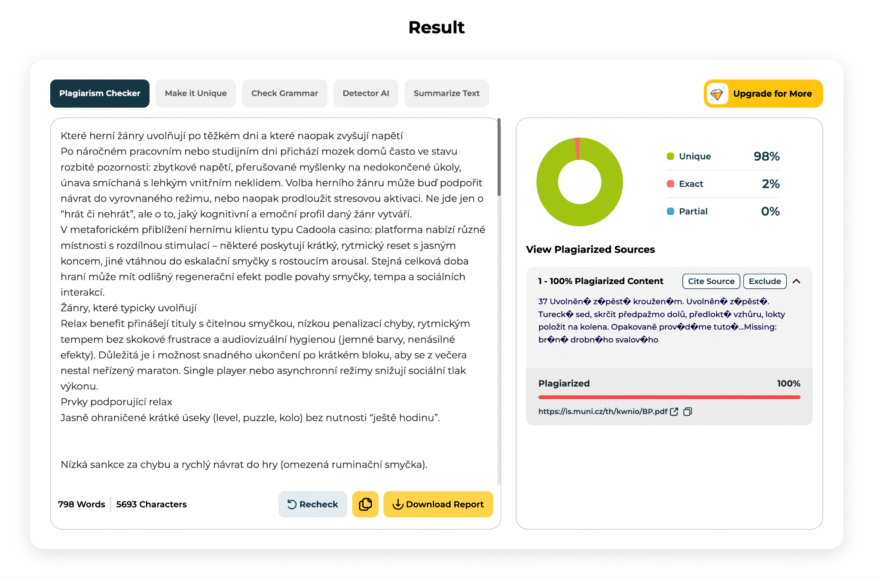This screenshot has width=880, height=578.
Task: Copy the source URL with the clipboard icon
Action: [x=688, y=411]
